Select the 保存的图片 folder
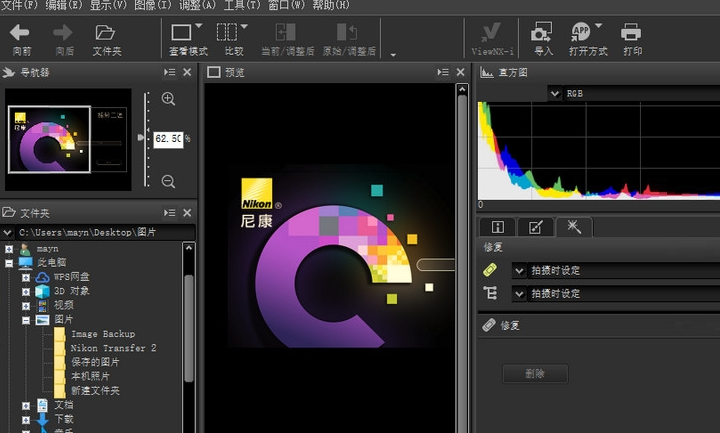Image resolution: width=720 pixels, height=433 pixels. [95, 362]
